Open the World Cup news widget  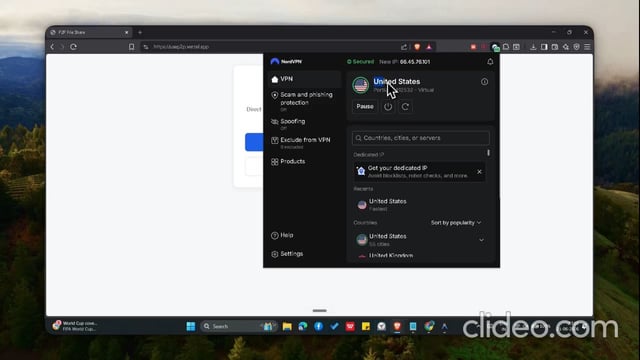[x=75, y=326]
